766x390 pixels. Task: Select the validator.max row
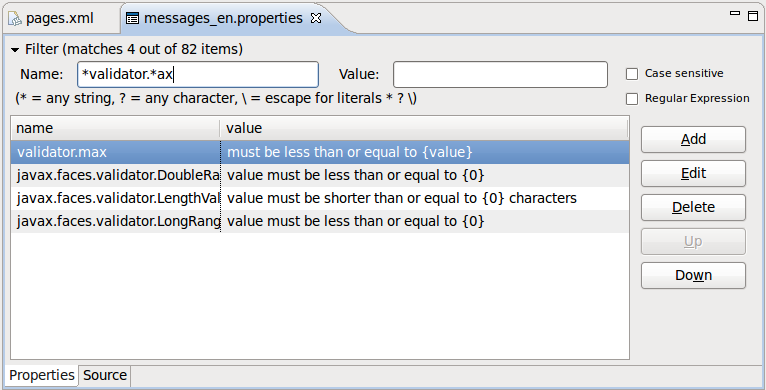320,152
